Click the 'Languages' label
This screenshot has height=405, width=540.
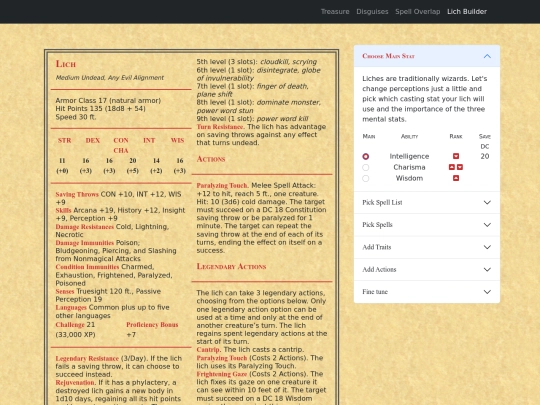tap(71, 307)
